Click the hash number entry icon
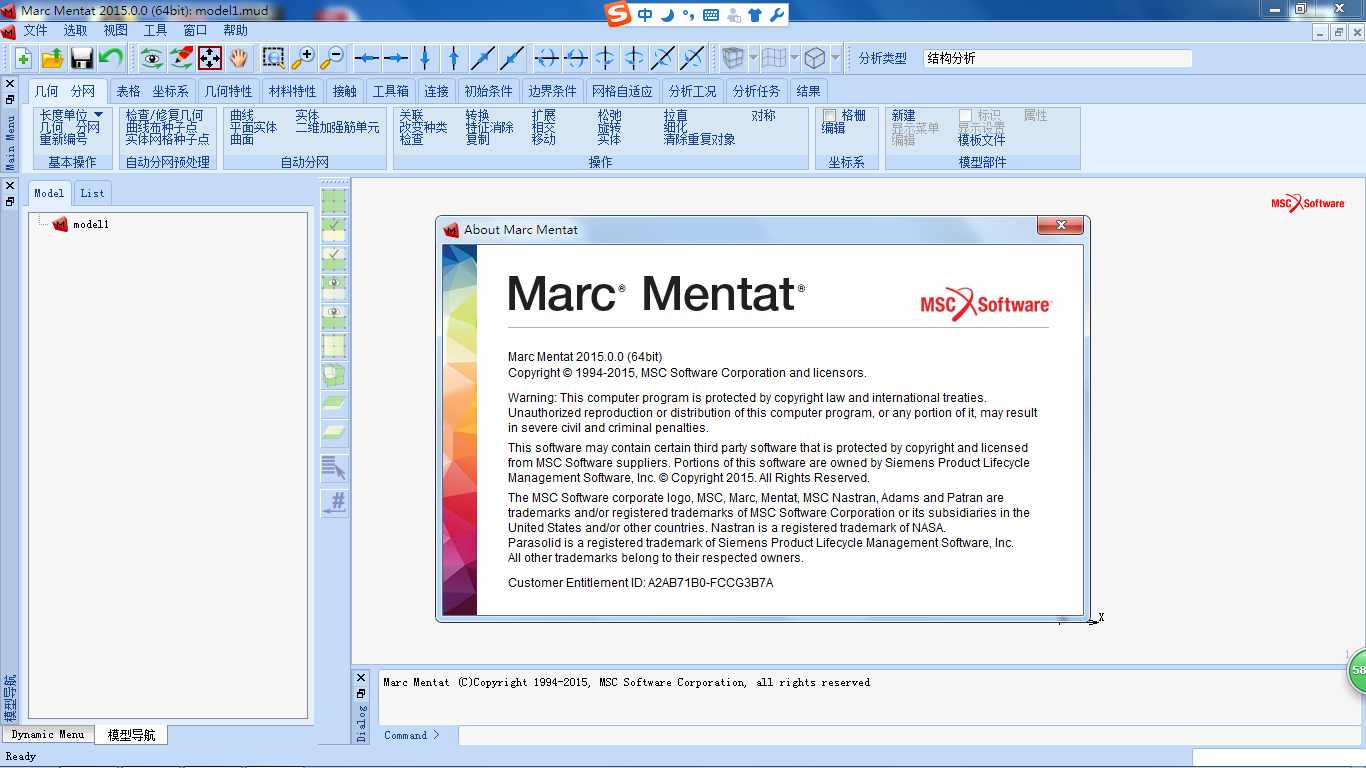The height and width of the screenshot is (768, 1366). click(x=334, y=502)
